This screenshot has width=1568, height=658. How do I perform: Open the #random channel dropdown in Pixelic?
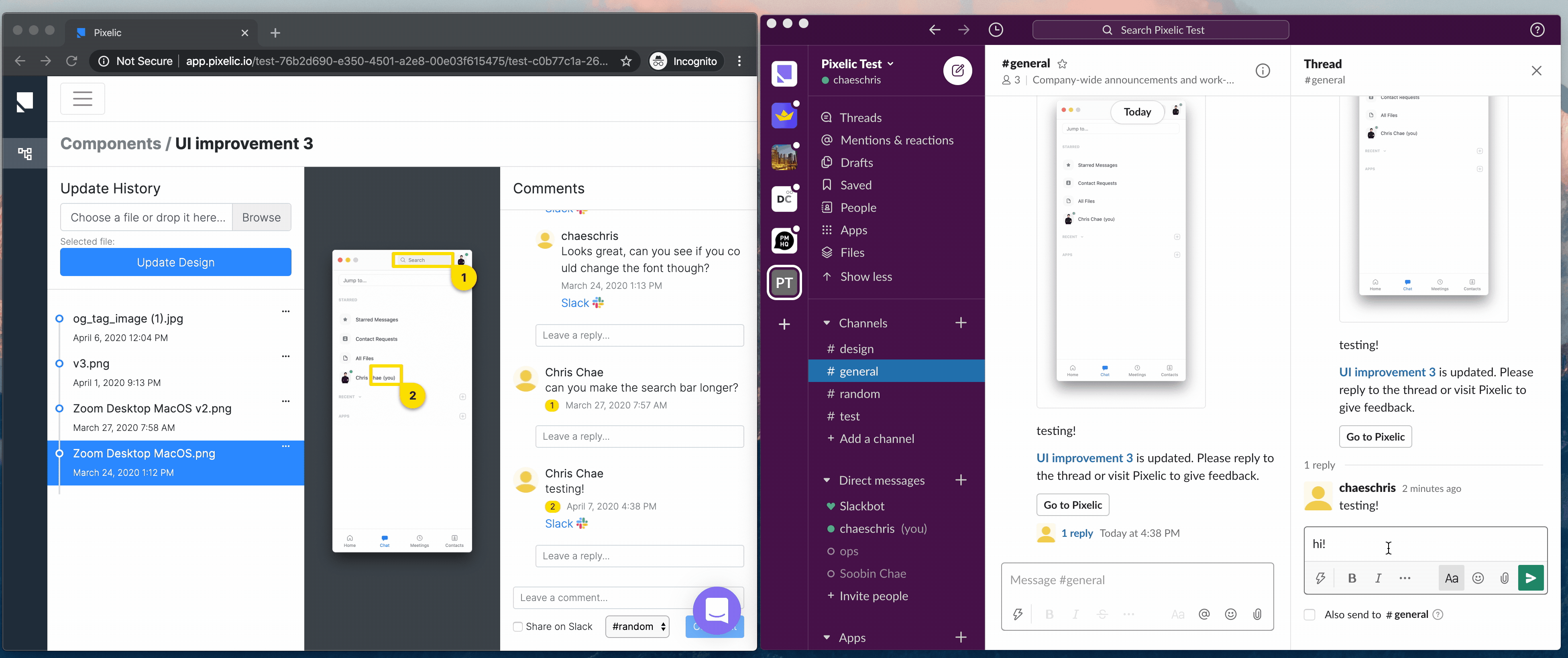point(637,627)
